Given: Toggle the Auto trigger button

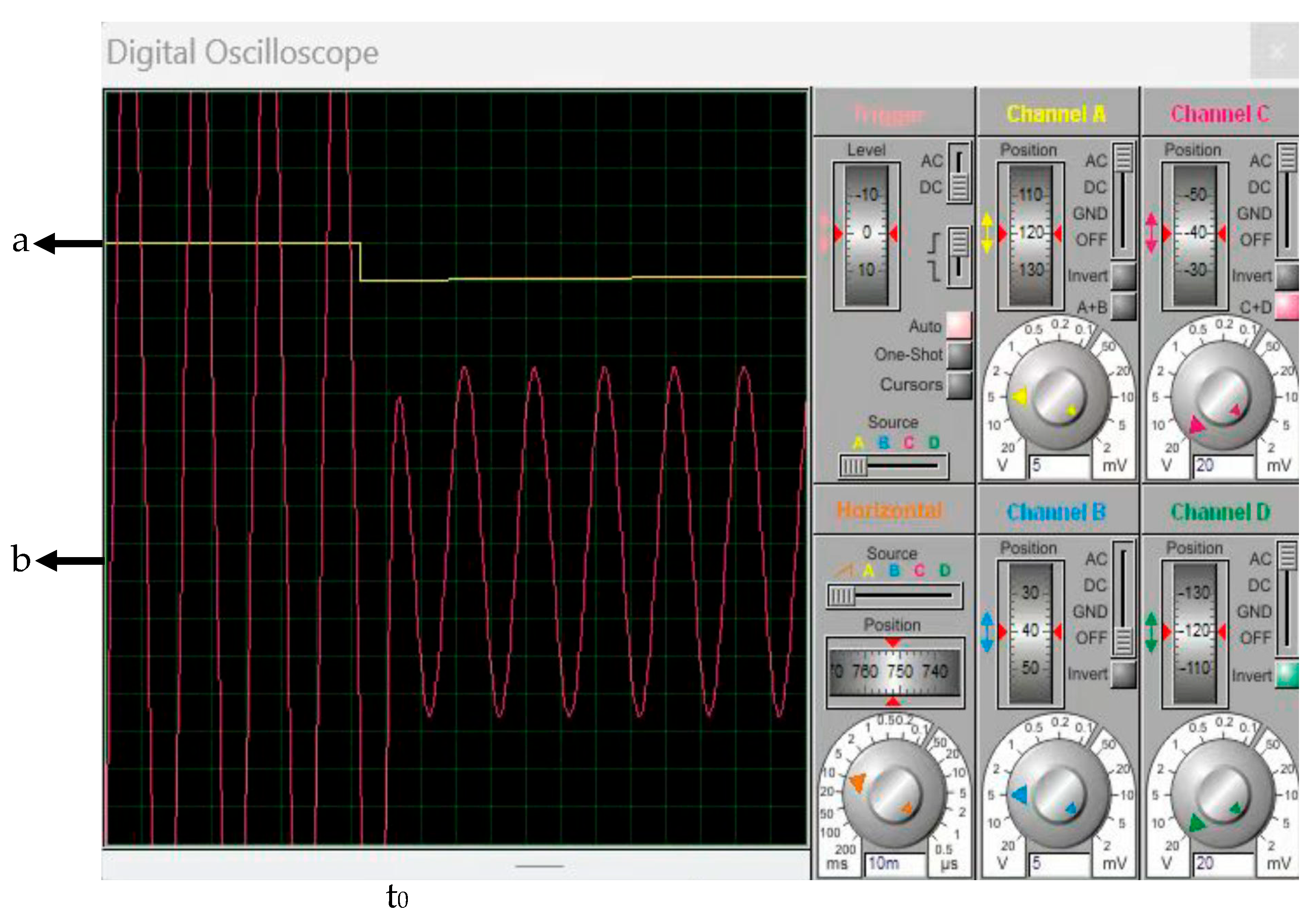Looking at the screenshot, I should [x=958, y=326].
